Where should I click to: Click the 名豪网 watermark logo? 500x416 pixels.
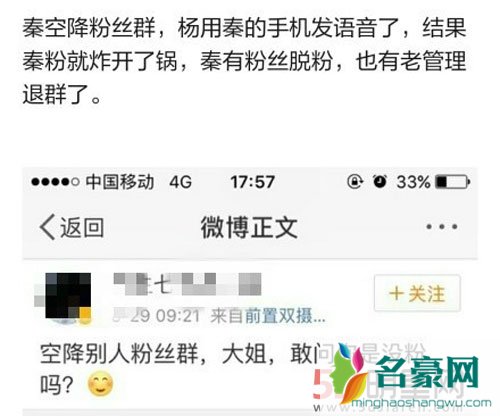point(426,372)
